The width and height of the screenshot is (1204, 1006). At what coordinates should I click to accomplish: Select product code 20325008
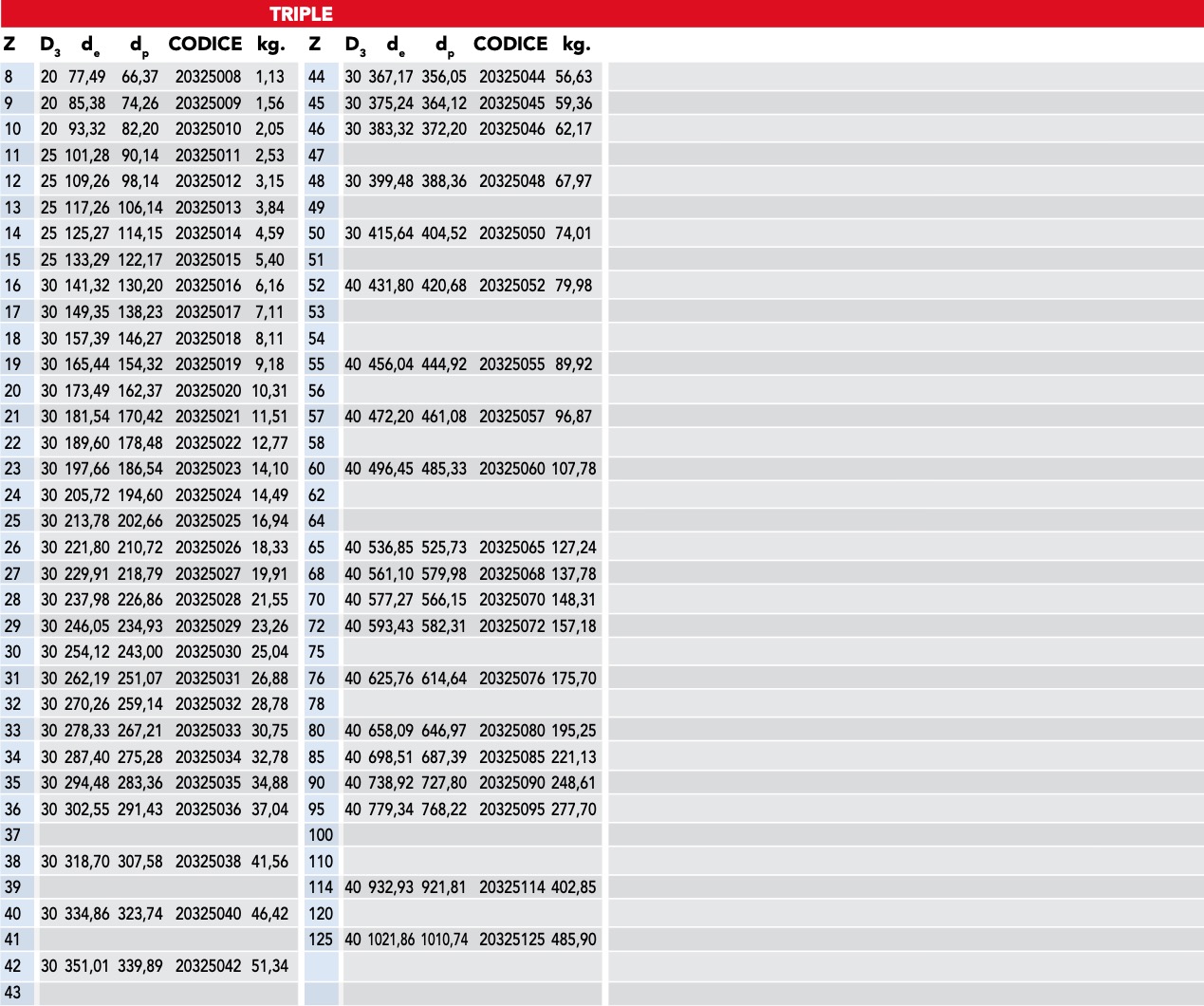208,77
